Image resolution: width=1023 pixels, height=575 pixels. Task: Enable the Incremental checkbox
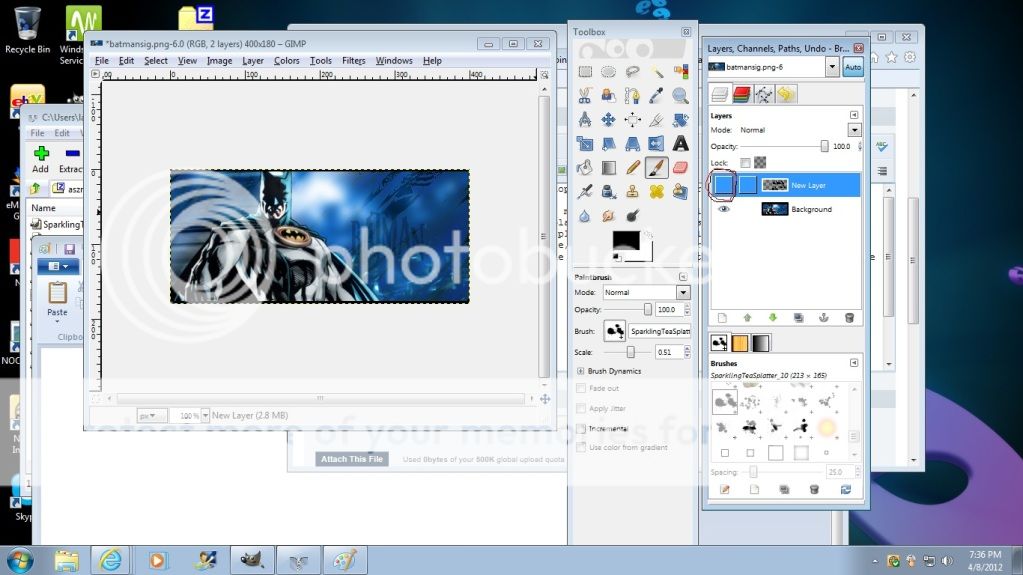coord(581,428)
